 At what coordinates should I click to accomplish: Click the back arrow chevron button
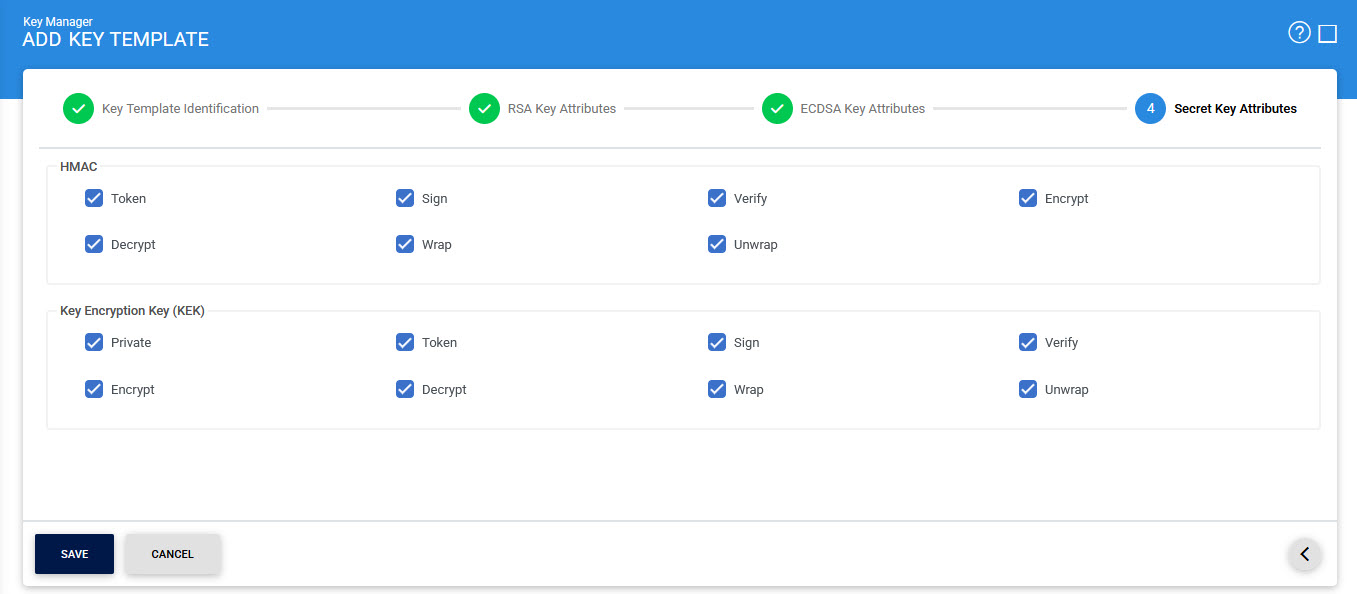pos(1304,553)
